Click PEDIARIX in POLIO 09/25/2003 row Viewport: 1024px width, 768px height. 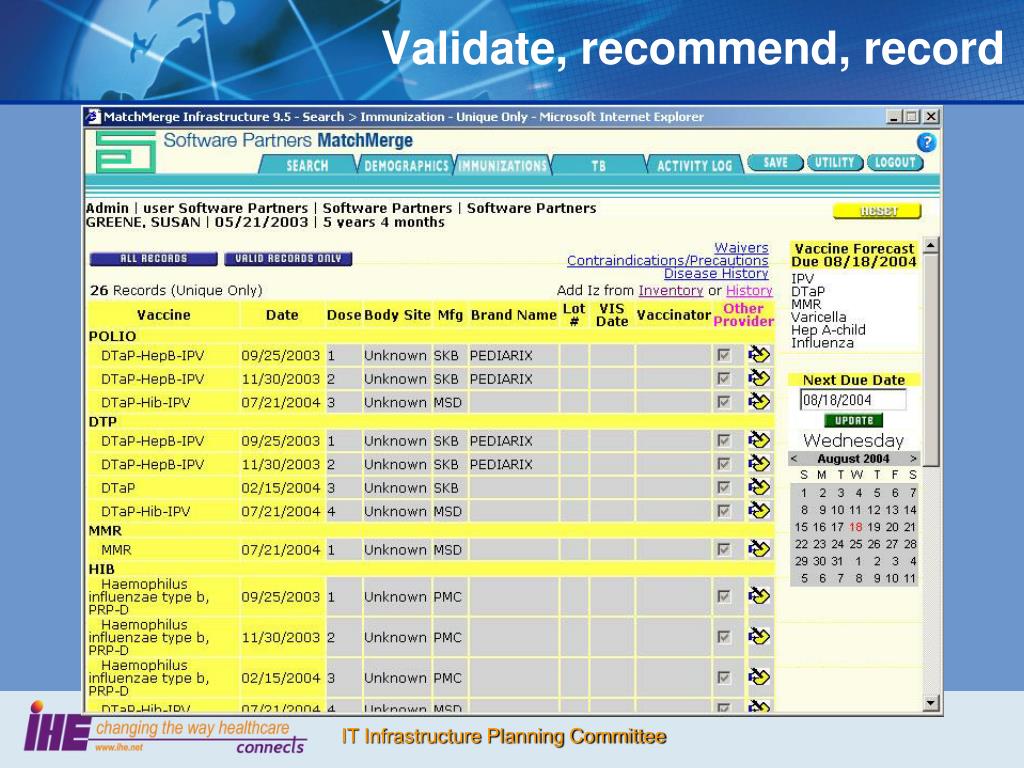click(x=501, y=355)
